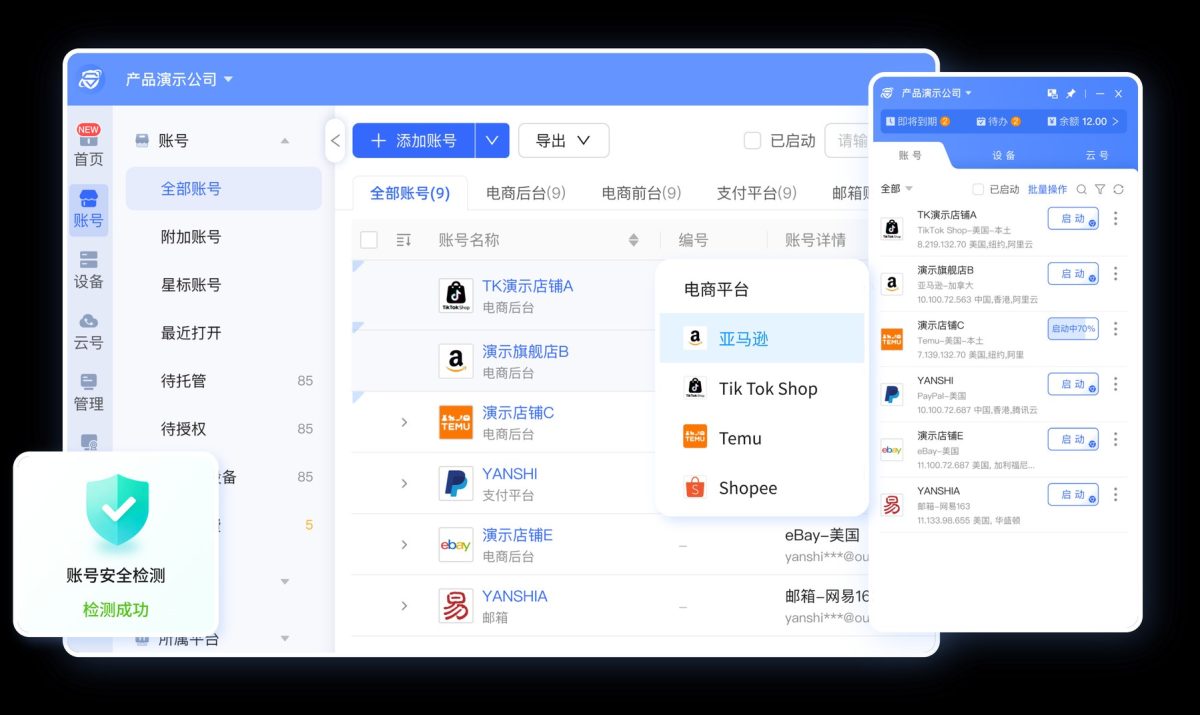This screenshot has height=715, width=1200.
Task: Select the 账号 accounts sidebar icon
Action: pyautogui.click(x=89, y=209)
